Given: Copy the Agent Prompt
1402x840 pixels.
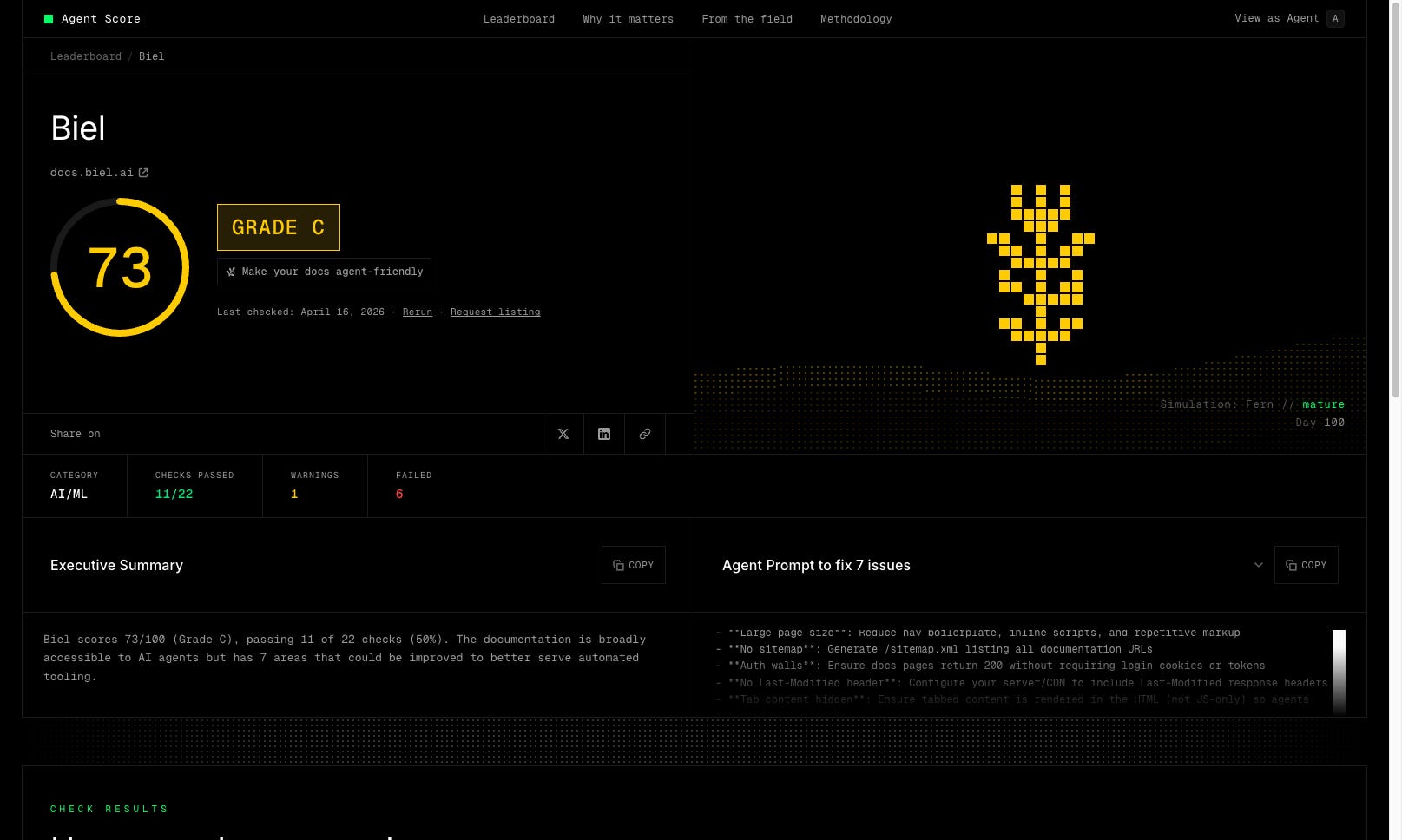Looking at the screenshot, I should (x=1307, y=565).
